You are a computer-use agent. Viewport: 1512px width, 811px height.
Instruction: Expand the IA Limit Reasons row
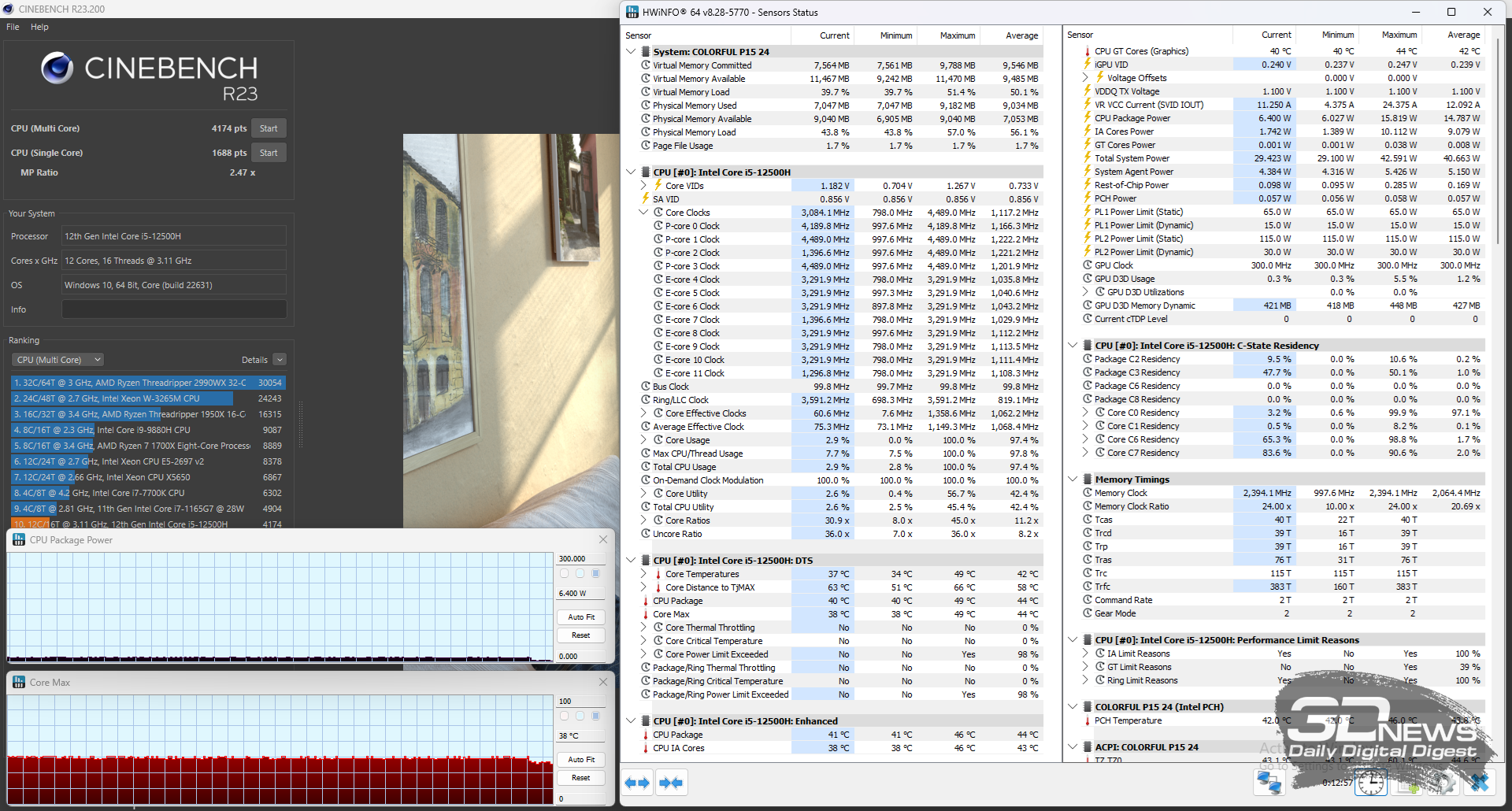(1085, 654)
